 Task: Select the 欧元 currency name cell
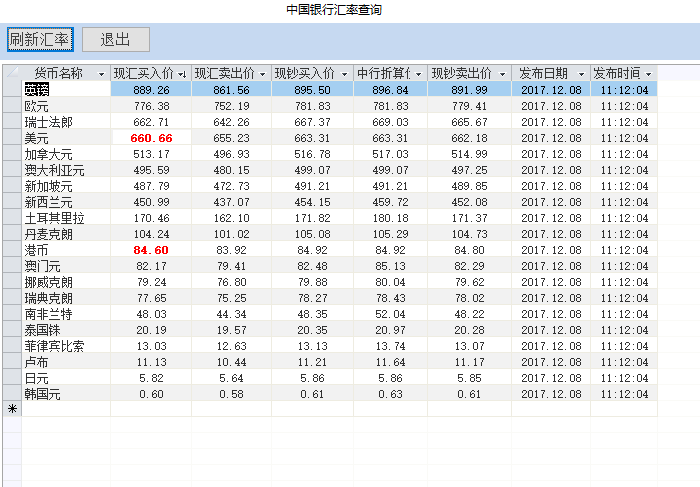(x=66, y=106)
